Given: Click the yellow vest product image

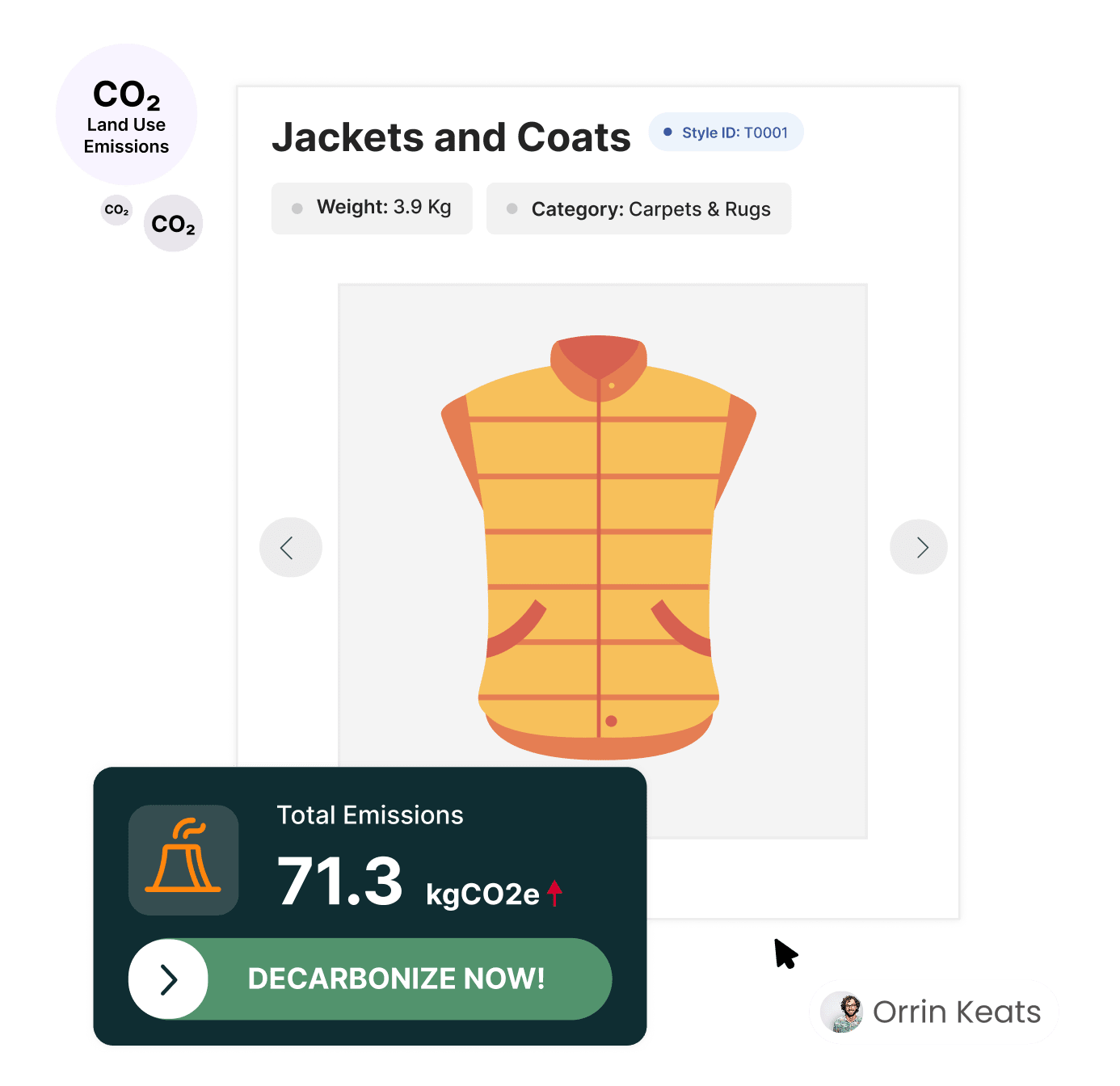Looking at the screenshot, I should pos(599,547).
